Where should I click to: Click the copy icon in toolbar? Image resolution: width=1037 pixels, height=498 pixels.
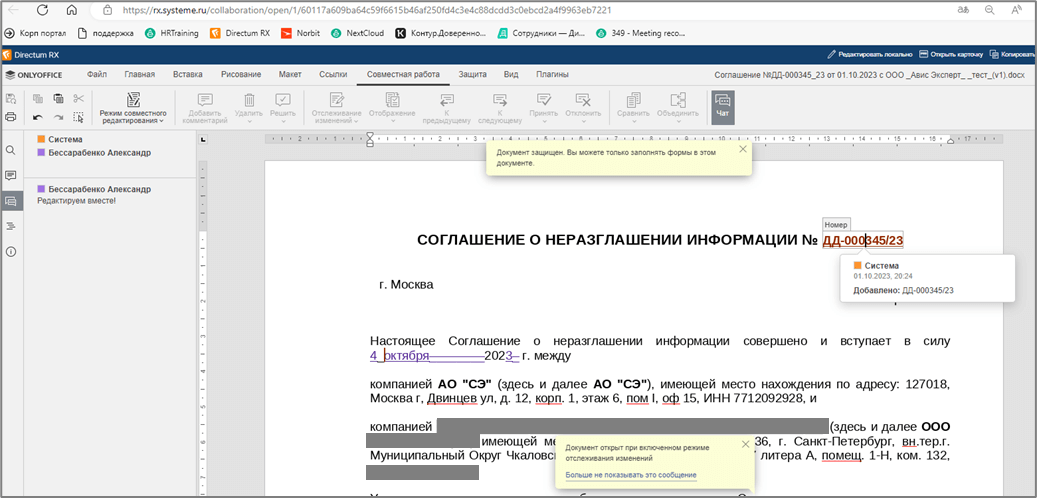[x=38, y=99]
